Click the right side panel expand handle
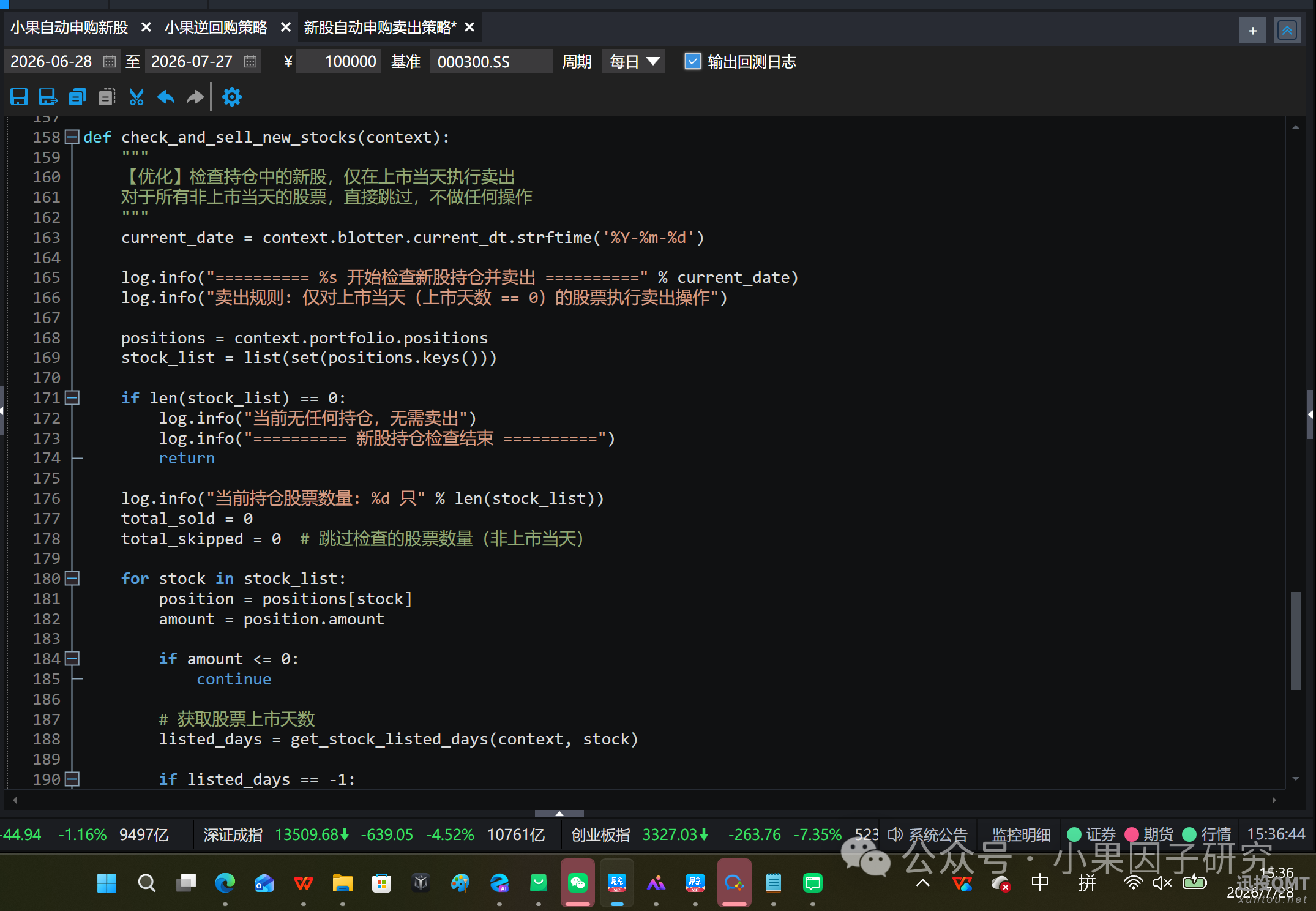This screenshot has width=1316, height=911. (x=1310, y=414)
